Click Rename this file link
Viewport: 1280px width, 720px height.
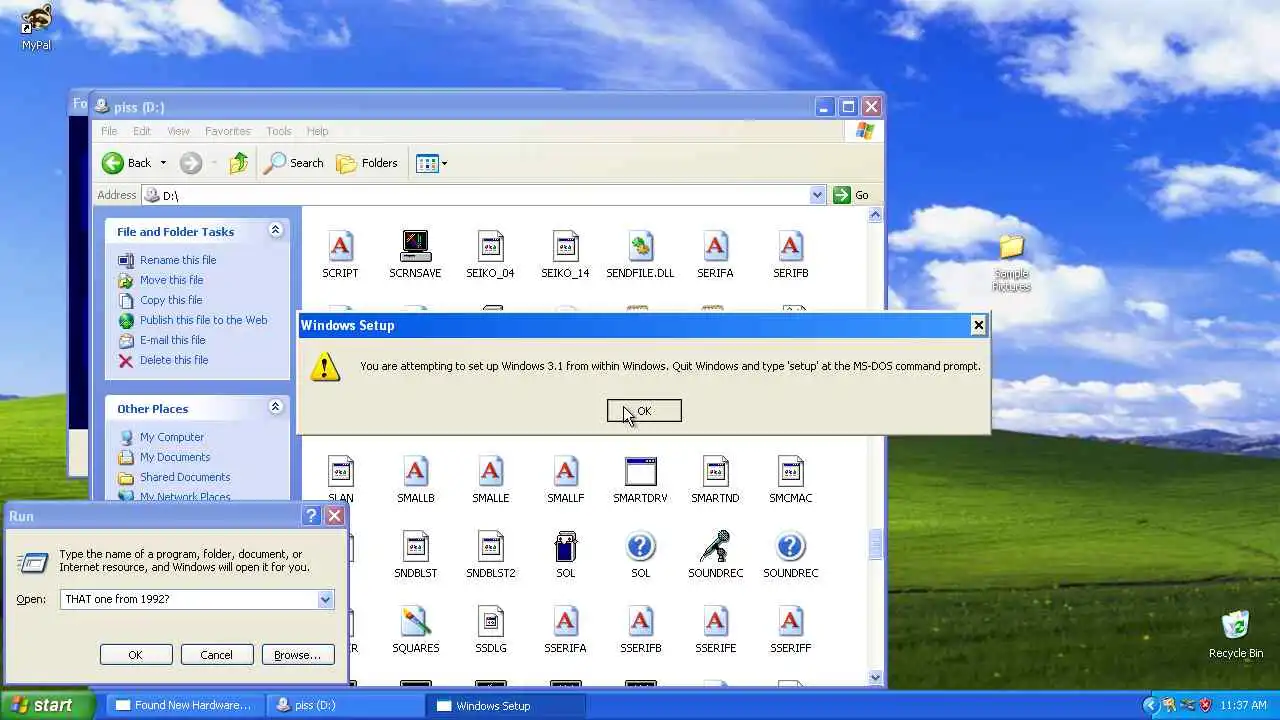pos(178,260)
